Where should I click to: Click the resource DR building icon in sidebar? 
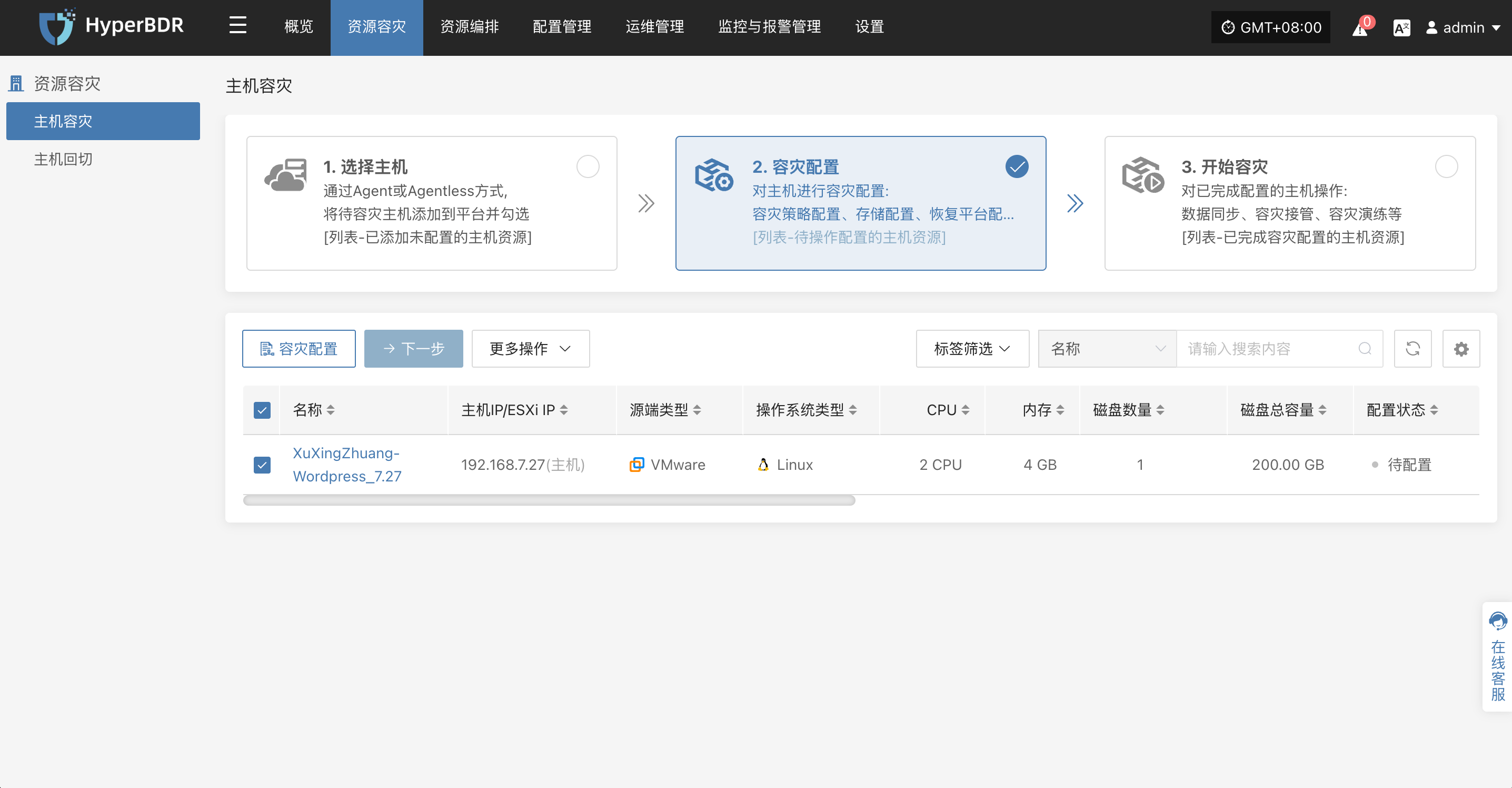coord(16,83)
